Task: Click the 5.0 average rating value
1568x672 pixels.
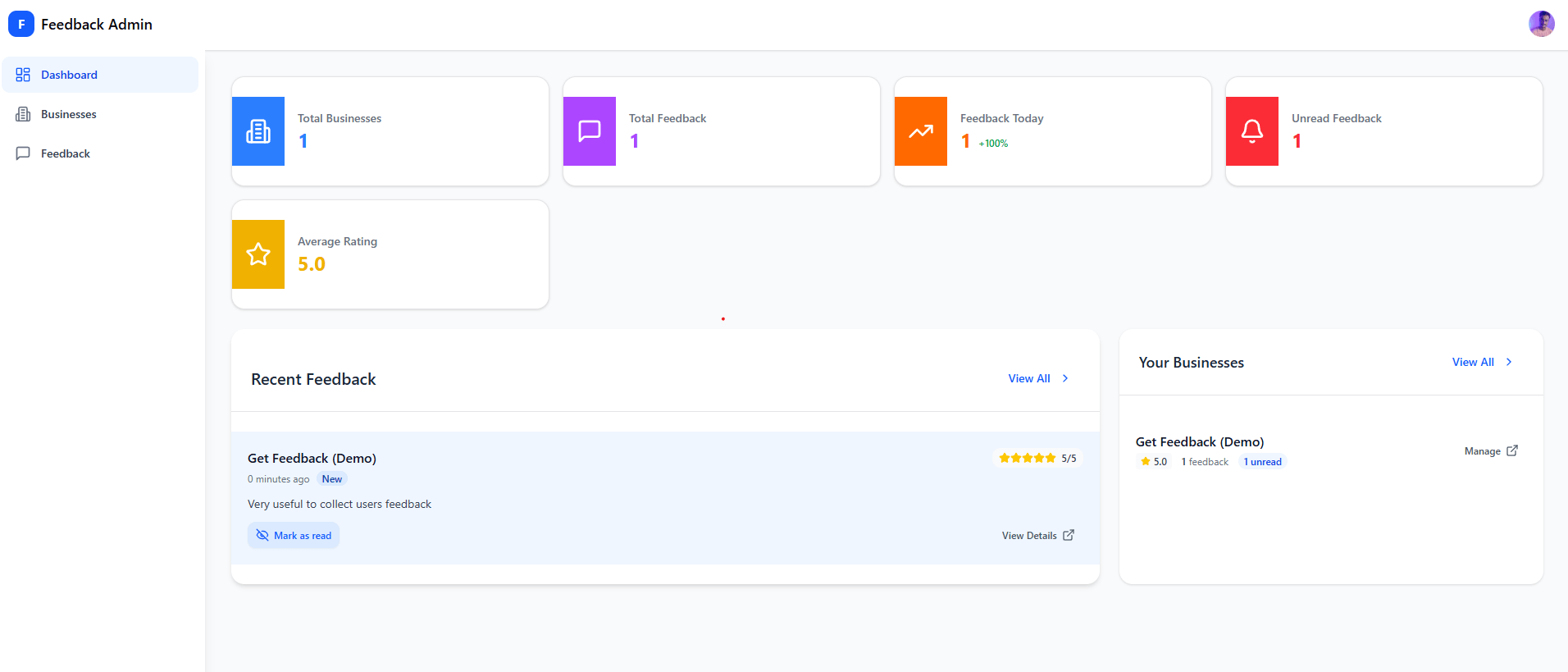Action: (312, 264)
